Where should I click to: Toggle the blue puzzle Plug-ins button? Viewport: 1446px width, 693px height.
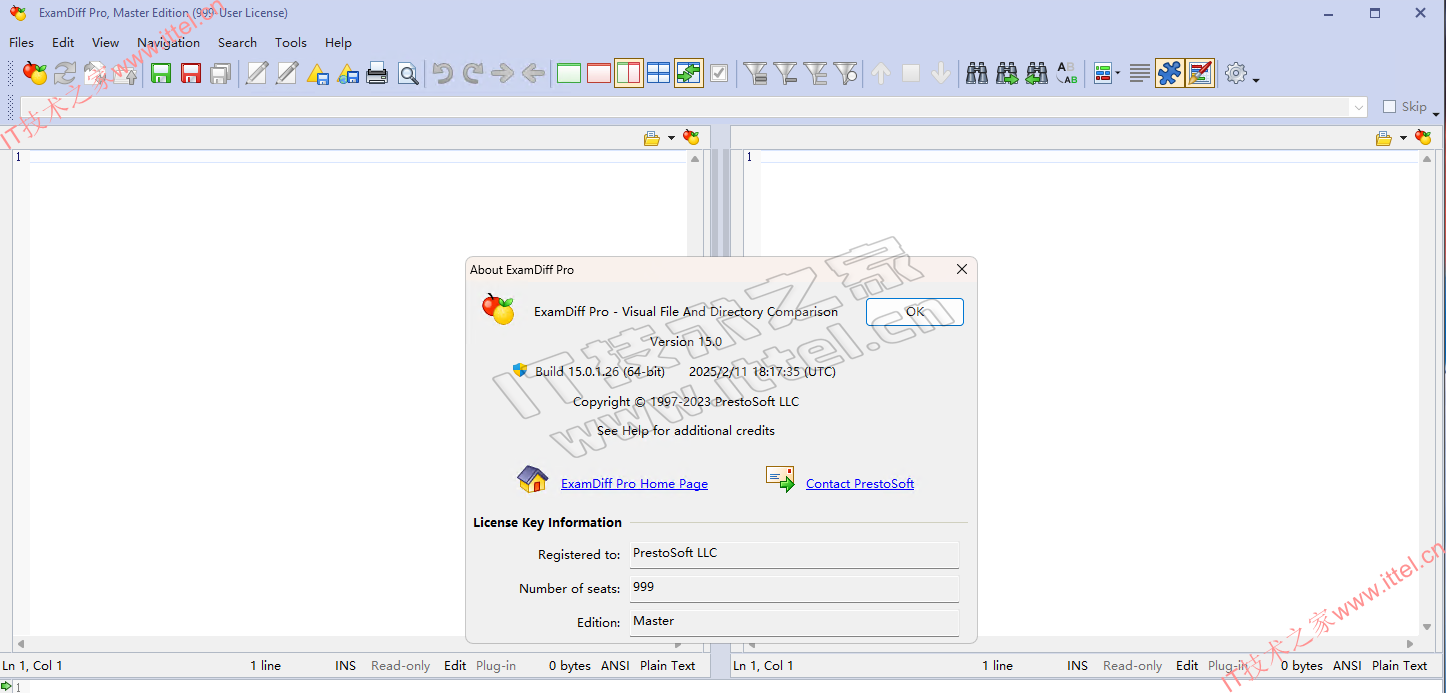click(1170, 73)
